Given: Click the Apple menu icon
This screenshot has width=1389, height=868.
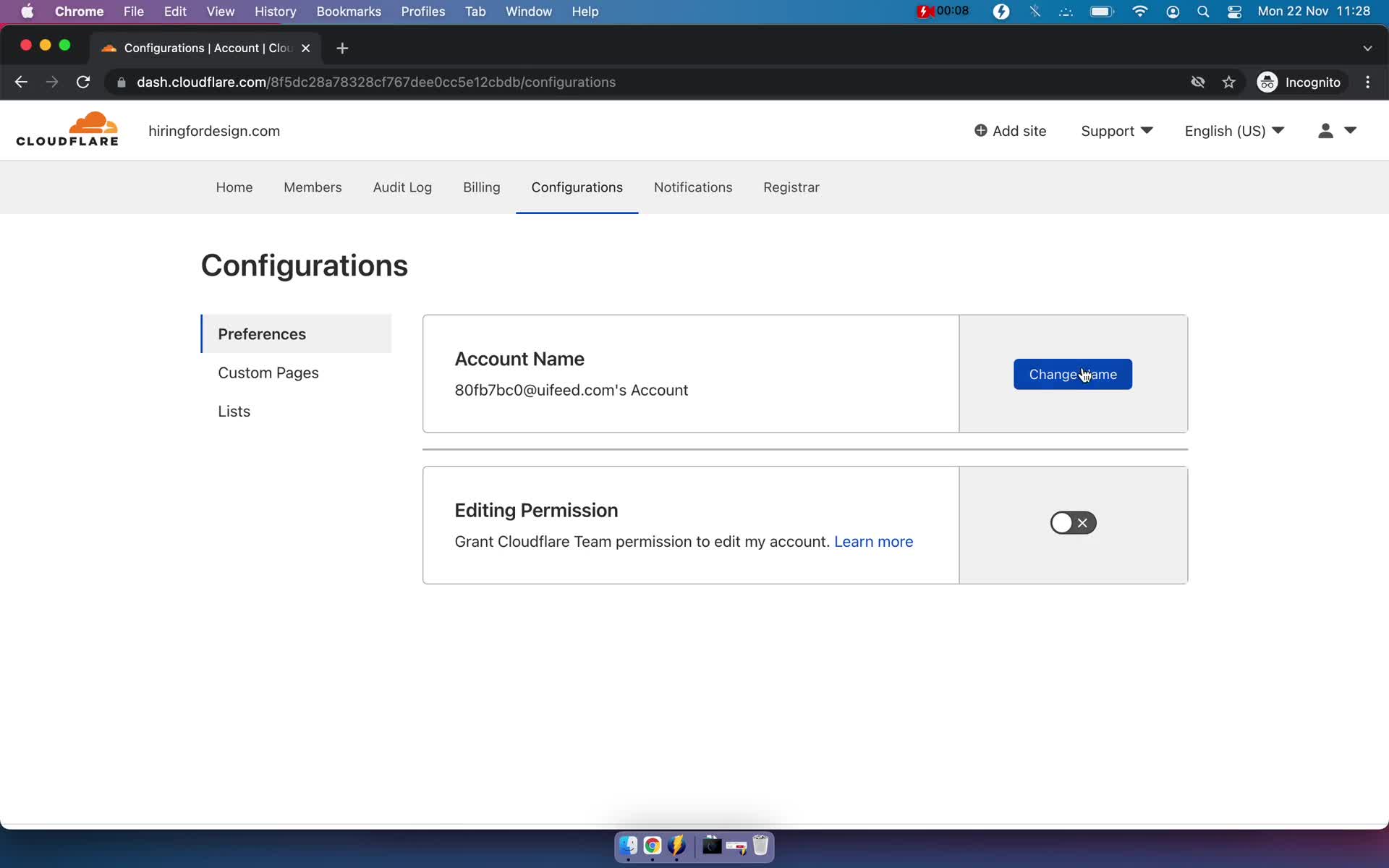Looking at the screenshot, I should point(27,12).
